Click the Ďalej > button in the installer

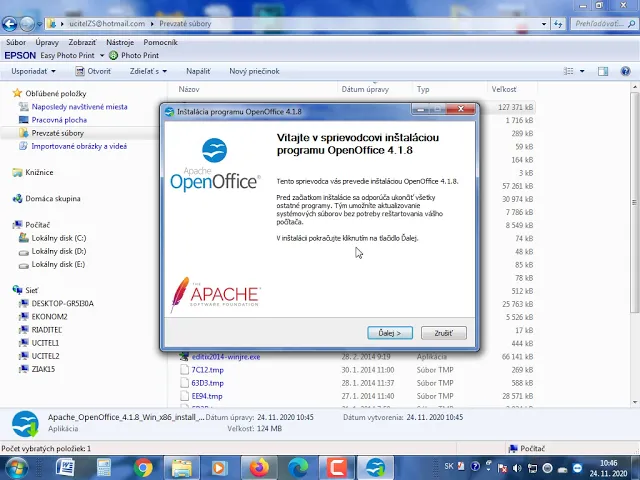390,333
